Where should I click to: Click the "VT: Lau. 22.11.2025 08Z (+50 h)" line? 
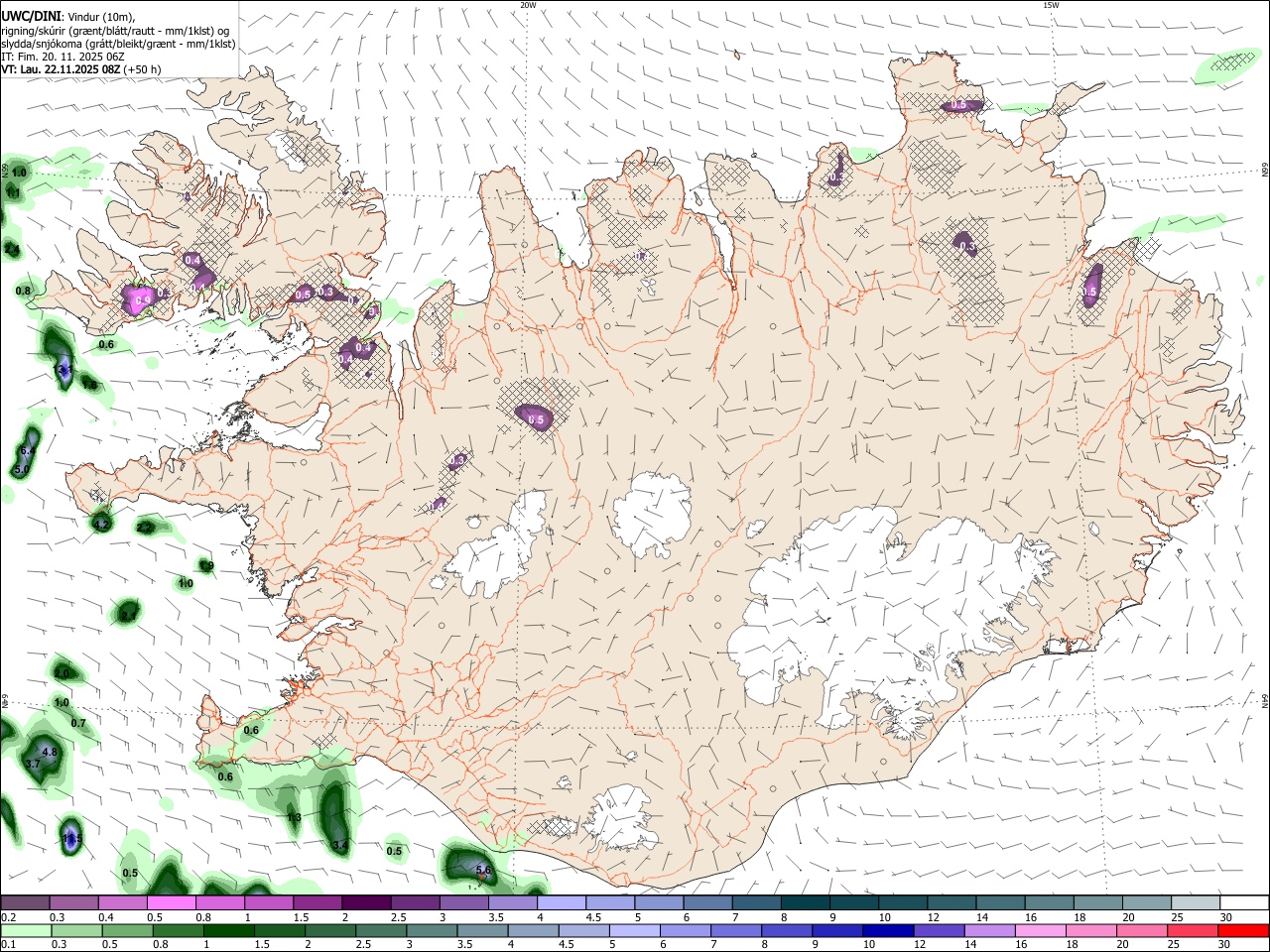point(81,69)
